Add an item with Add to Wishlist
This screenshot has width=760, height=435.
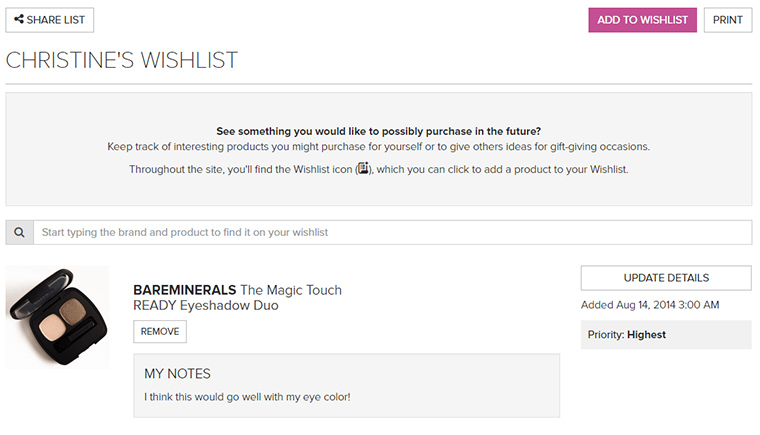[x=642, y=20]
